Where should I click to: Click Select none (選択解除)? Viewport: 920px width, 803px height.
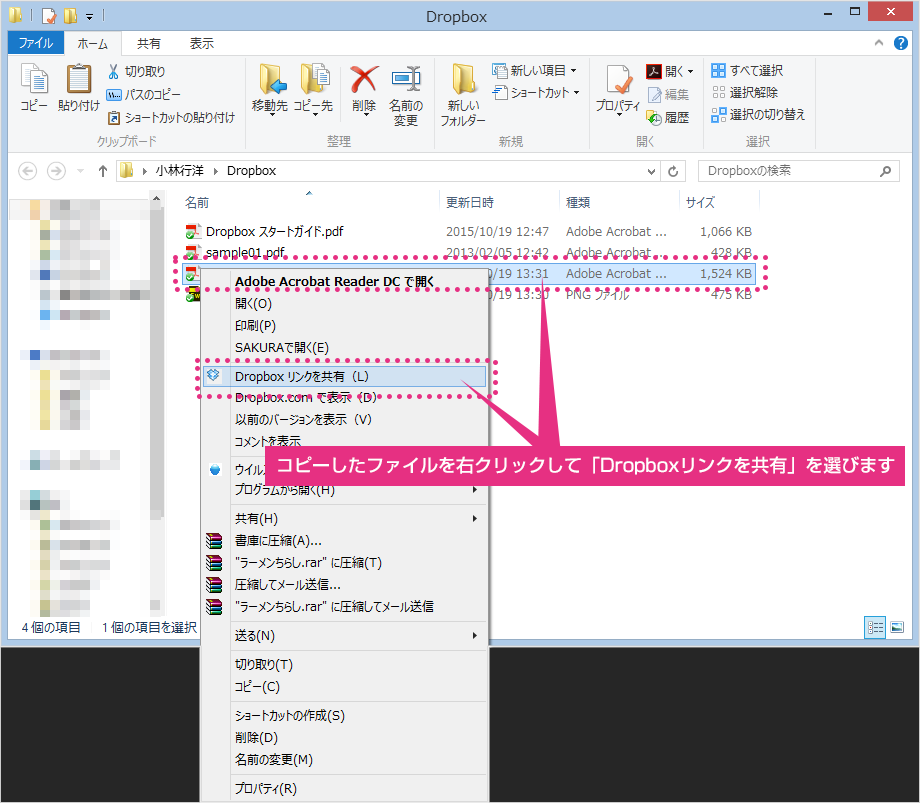coord(744,93)
